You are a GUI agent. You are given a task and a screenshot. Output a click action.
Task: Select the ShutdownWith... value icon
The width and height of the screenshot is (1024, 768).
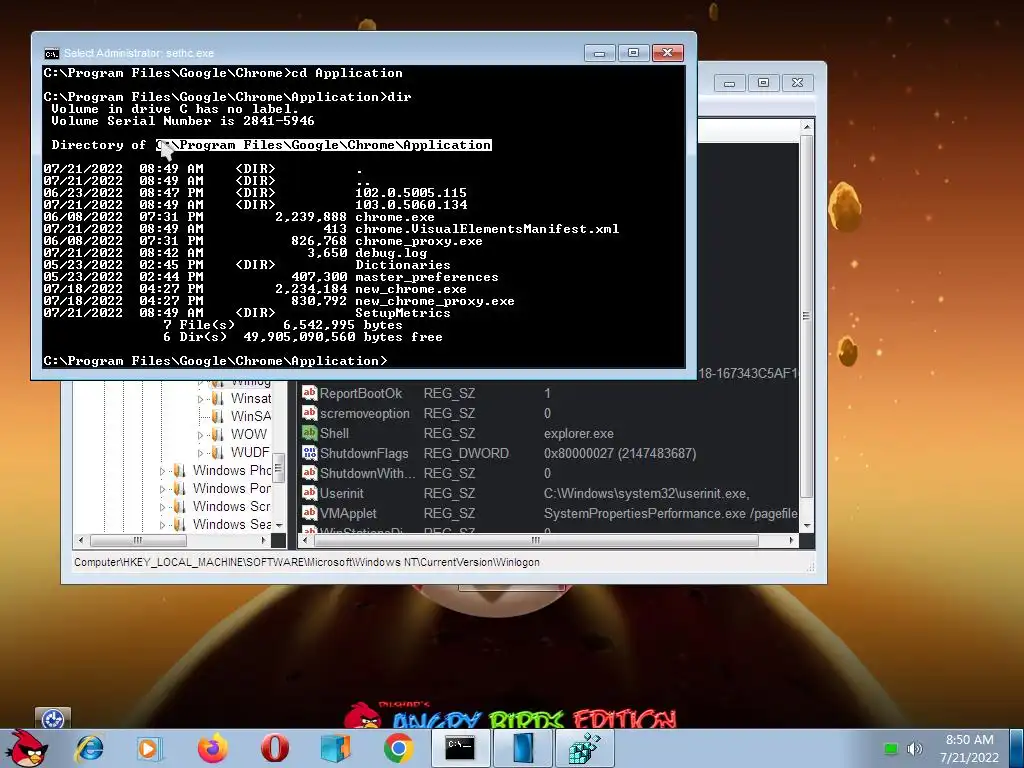309,473
